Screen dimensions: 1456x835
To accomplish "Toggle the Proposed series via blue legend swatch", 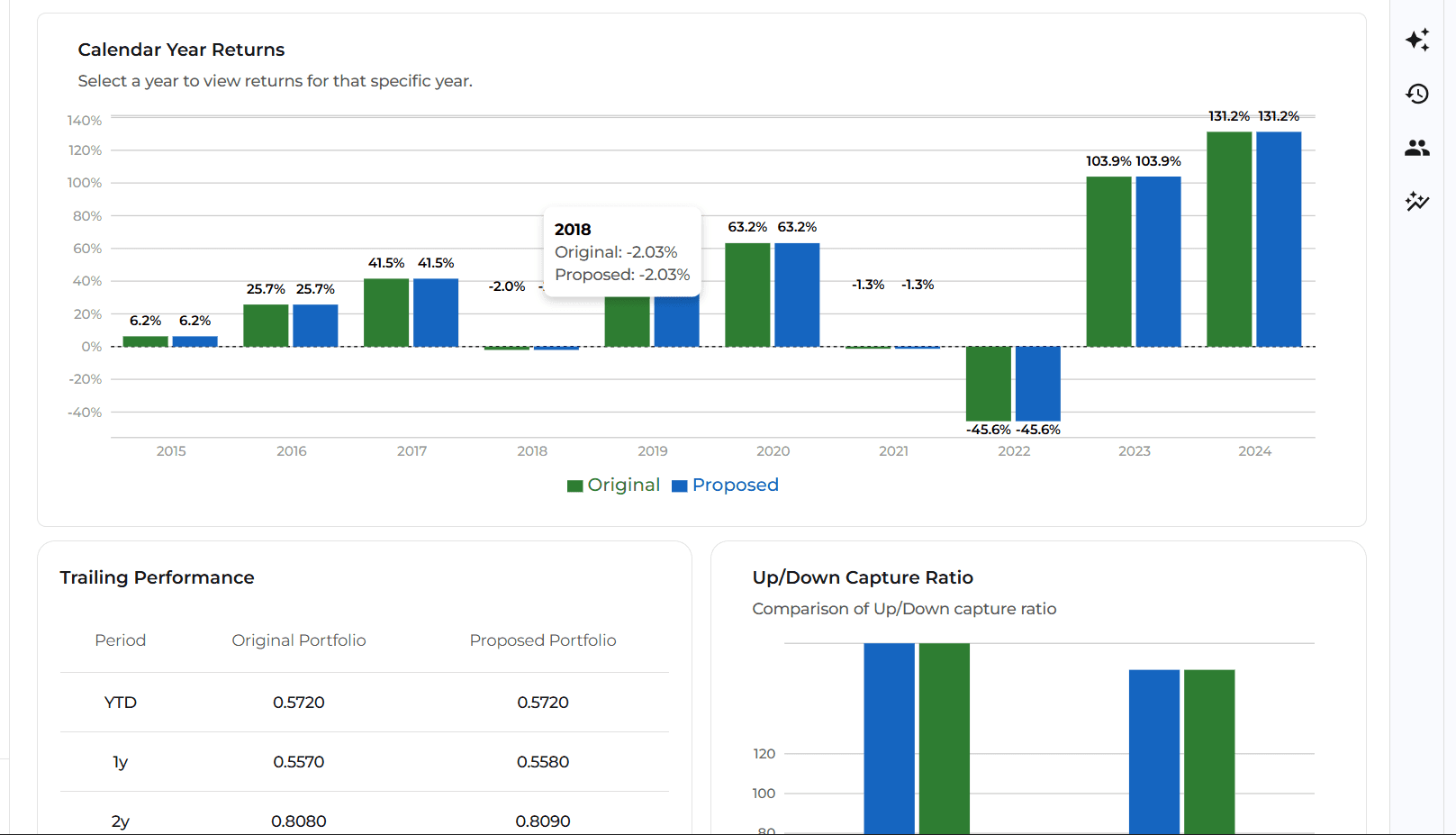I will click(678, 485).
